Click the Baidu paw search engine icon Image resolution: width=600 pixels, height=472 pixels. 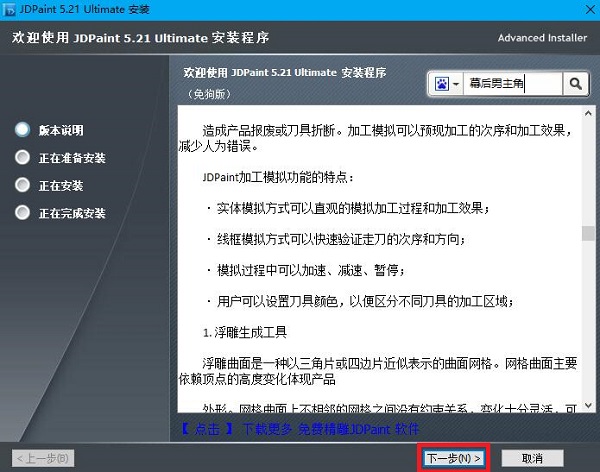[x=442, y=83]
